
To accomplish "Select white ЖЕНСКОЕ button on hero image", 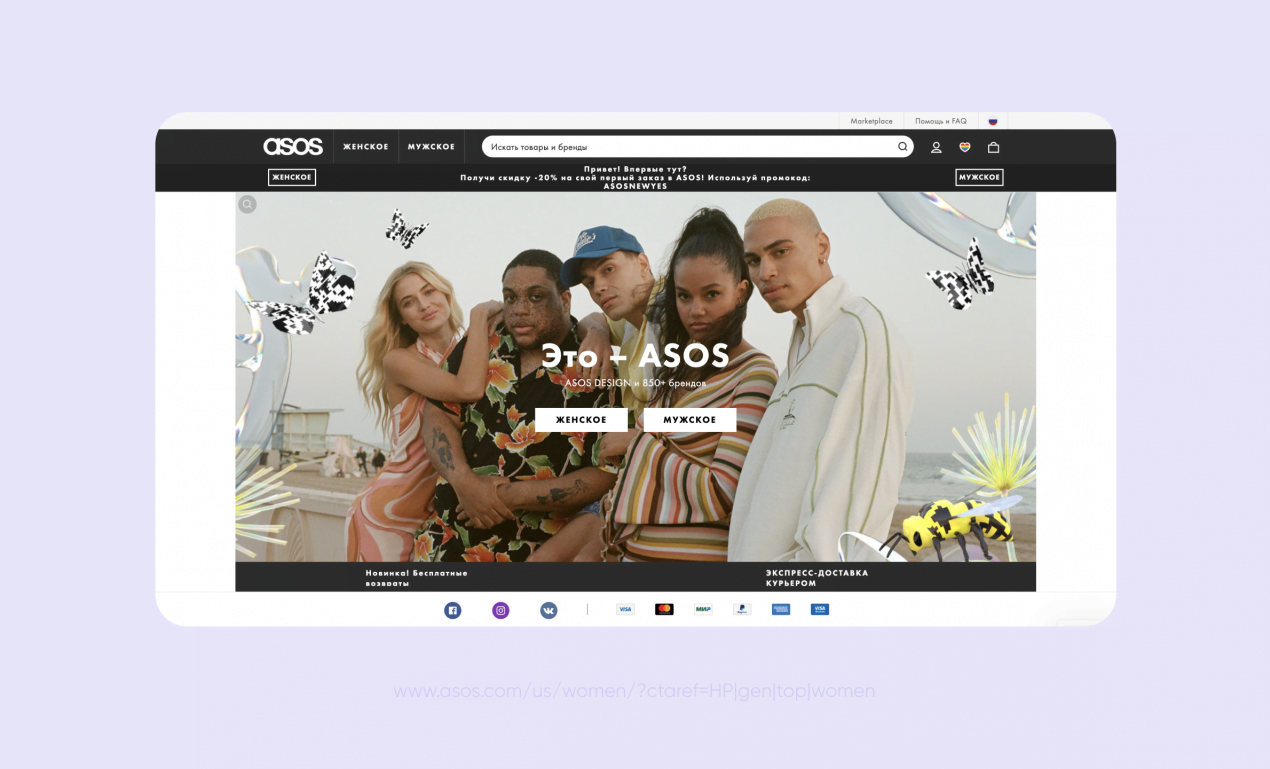I will click(581, 420).
